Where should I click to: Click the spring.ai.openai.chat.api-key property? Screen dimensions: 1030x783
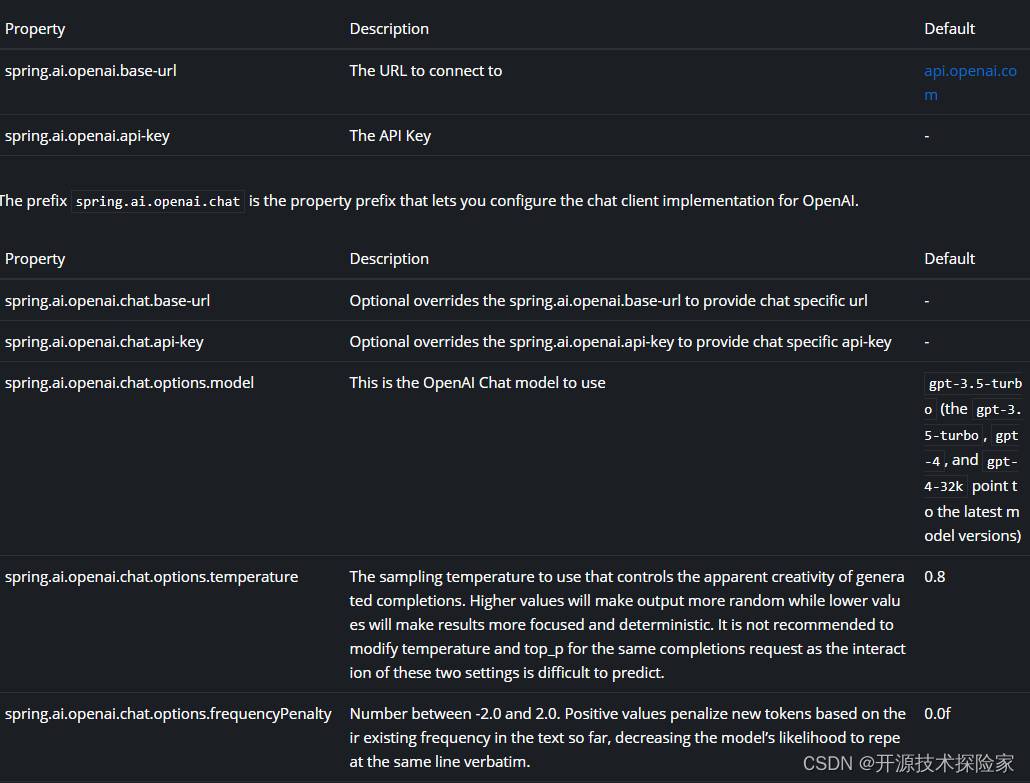coord(104,342)
